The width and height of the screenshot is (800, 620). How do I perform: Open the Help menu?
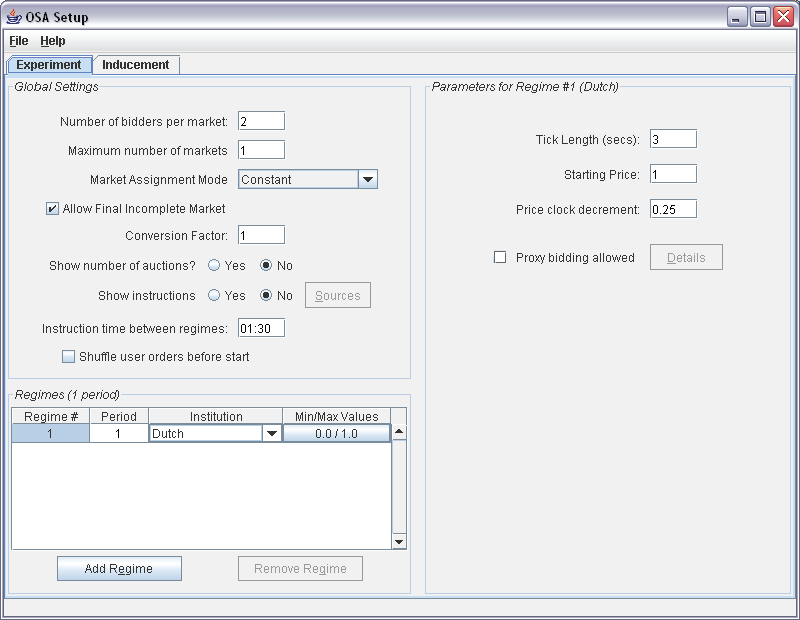(53, 41)
